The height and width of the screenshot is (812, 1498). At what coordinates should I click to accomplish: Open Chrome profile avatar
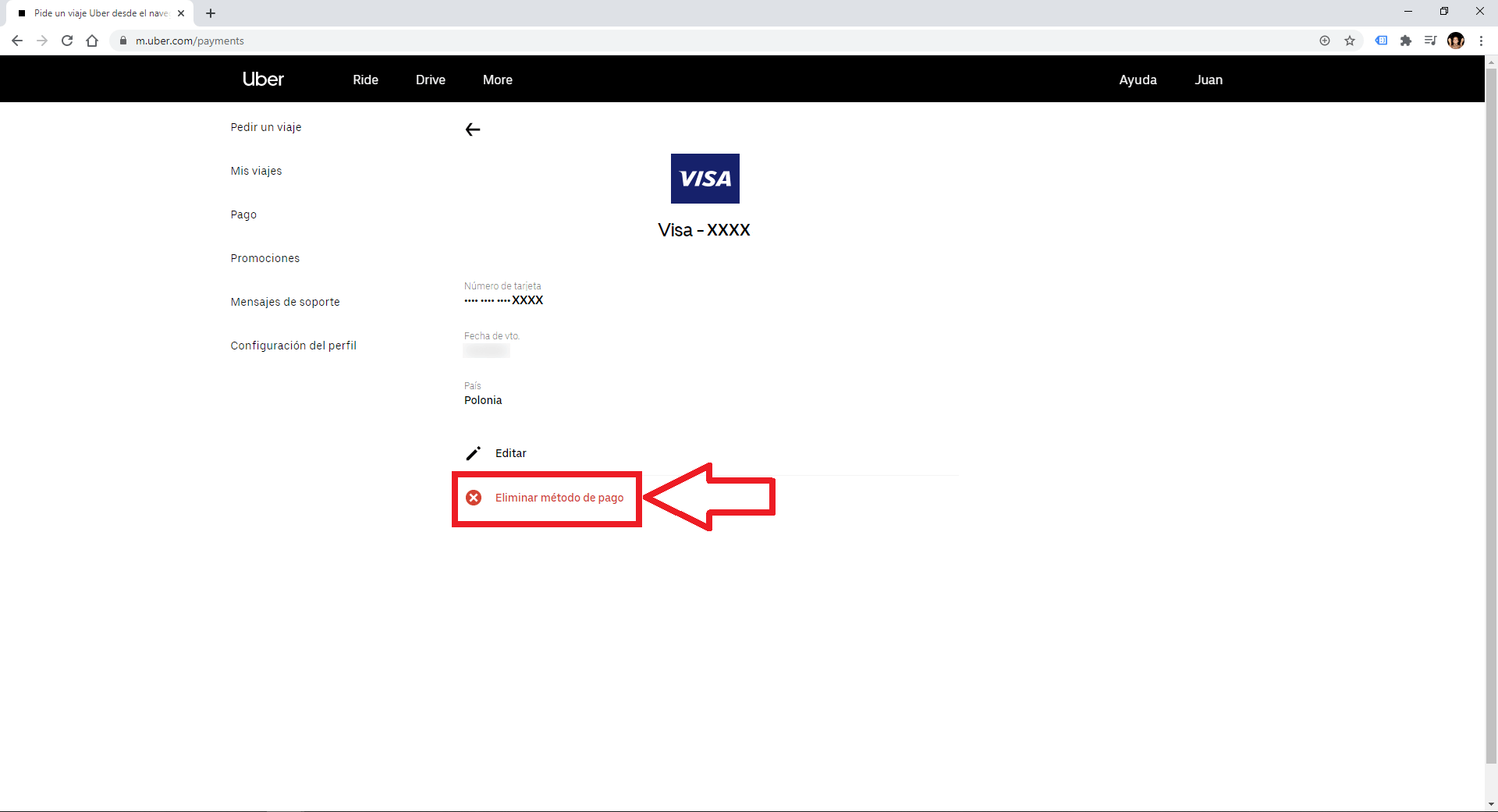coord(1456,41)
